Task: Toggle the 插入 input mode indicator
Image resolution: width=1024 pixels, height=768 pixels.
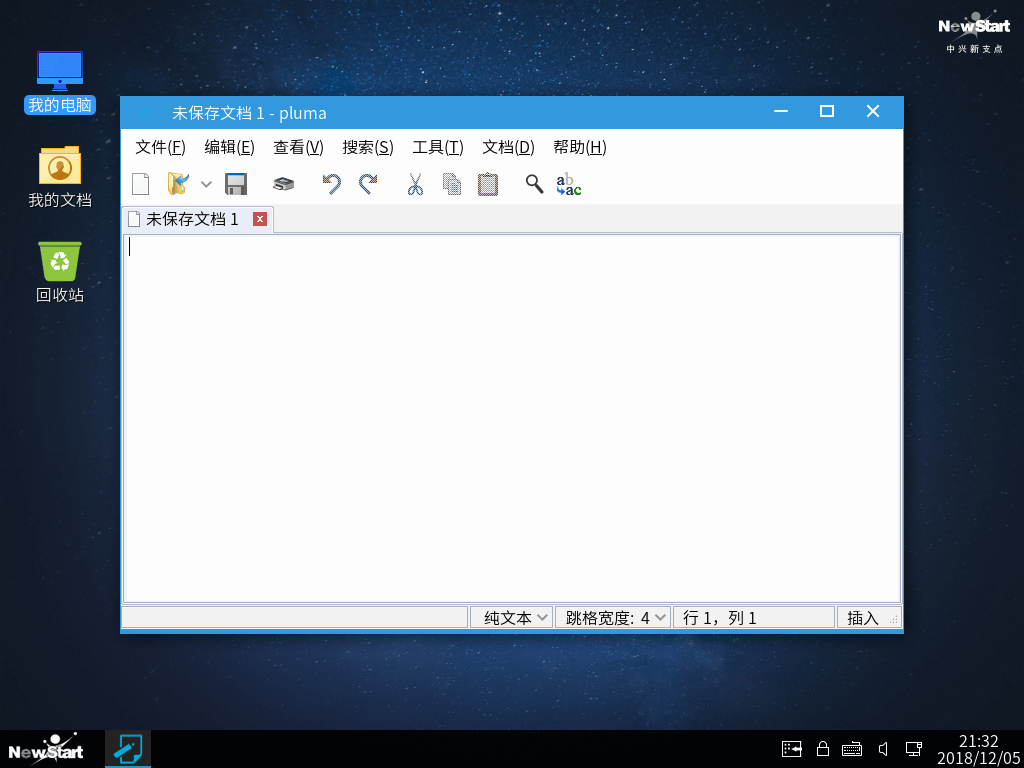Action: [863, 618]
